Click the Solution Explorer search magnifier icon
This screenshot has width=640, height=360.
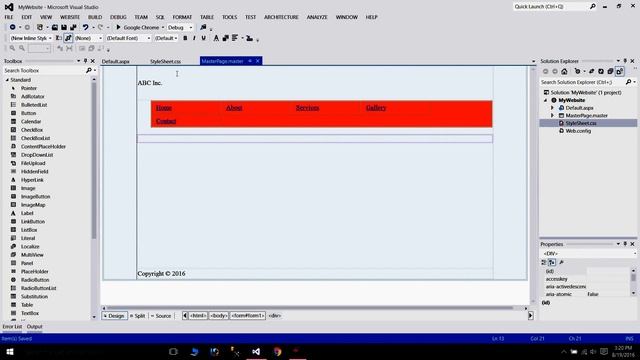tap(629, 82)
